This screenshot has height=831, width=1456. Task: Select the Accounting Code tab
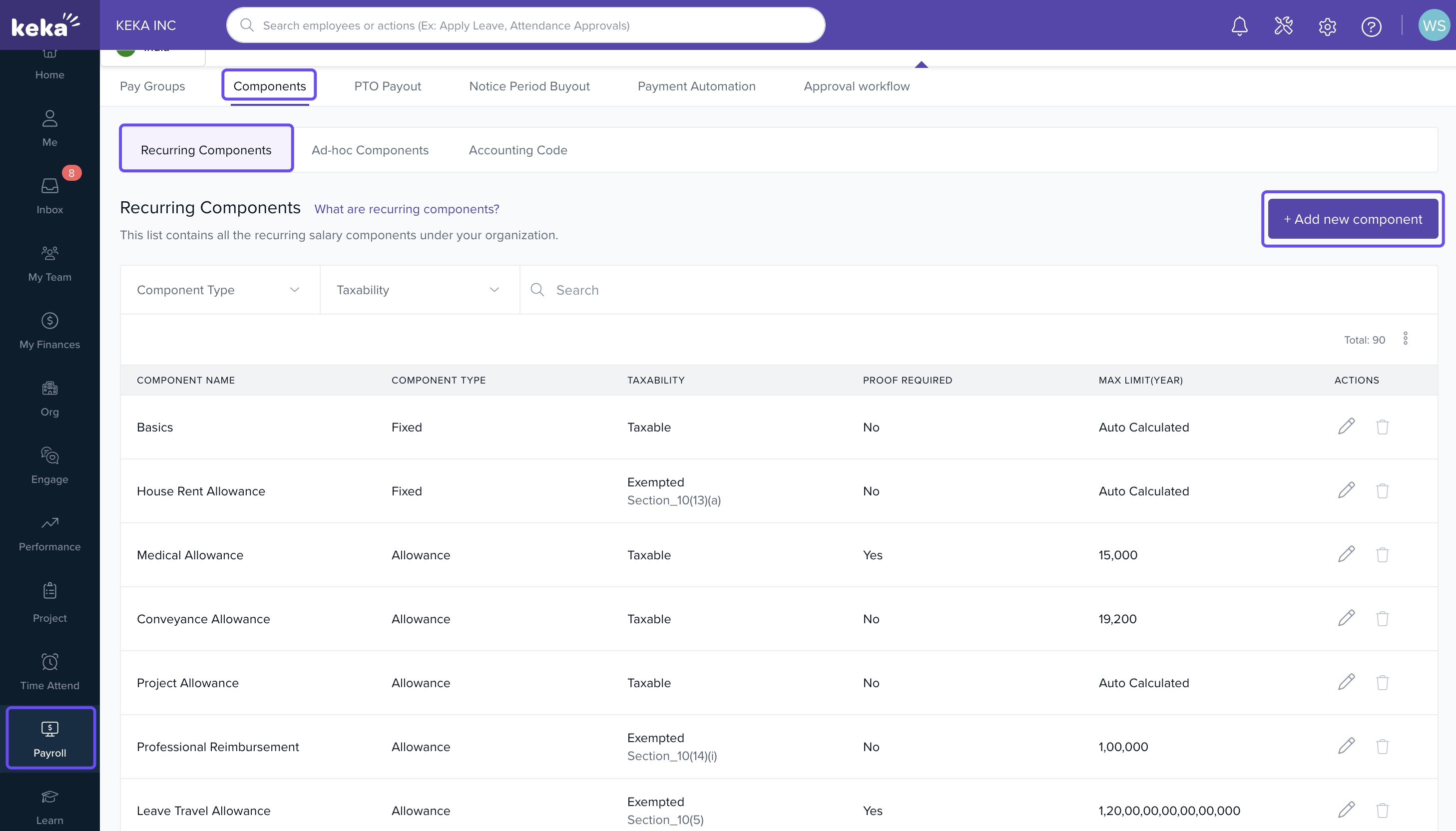click(517, 149)
